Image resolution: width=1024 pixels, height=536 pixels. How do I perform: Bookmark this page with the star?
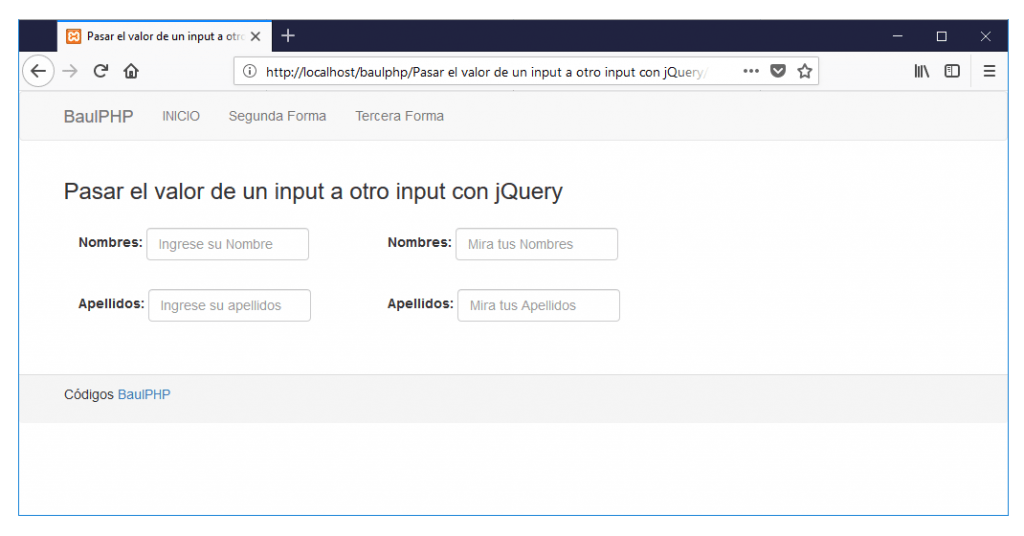tap(804, 71)
